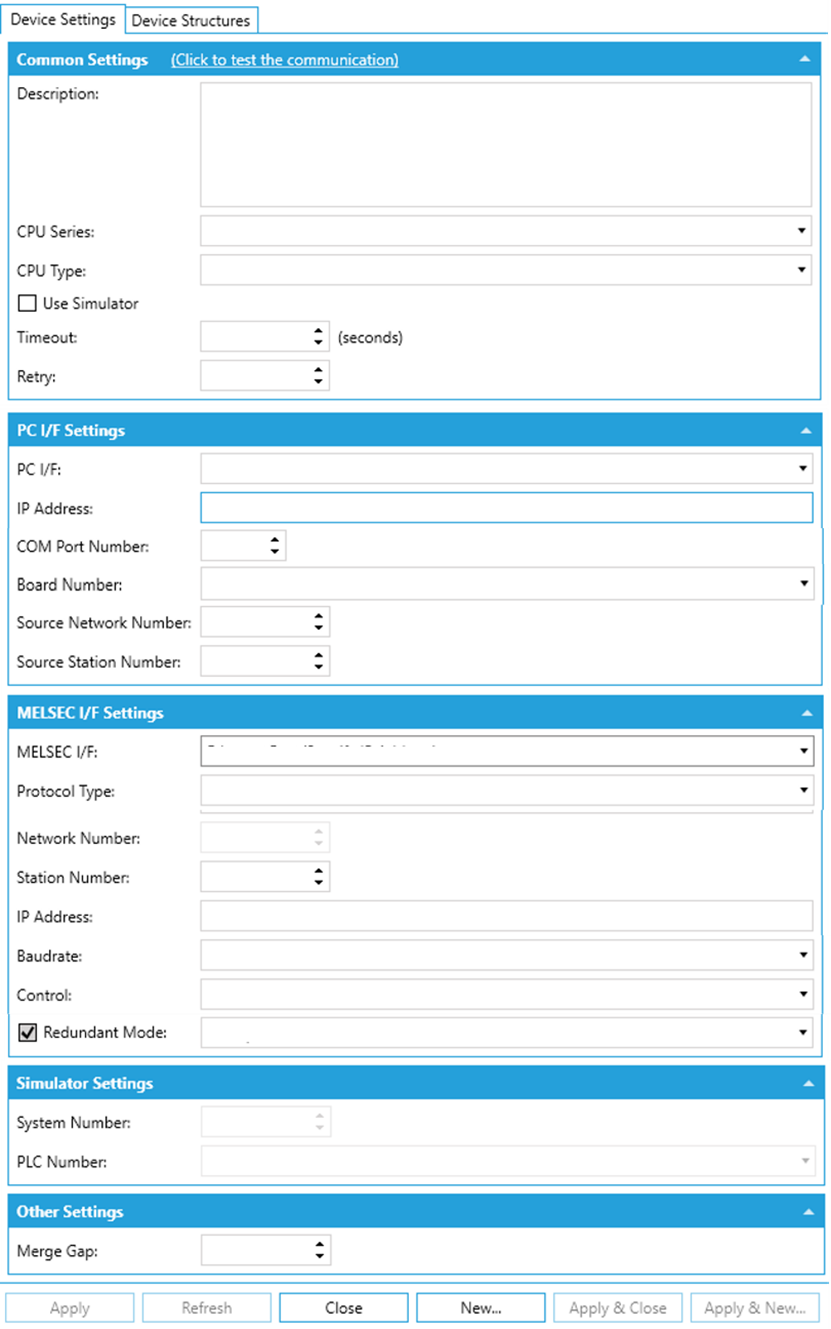This screenshot has width=831, height=1329.
Task: Collapse the Simulator Settings section arrow
Action: pos(805,1083)
